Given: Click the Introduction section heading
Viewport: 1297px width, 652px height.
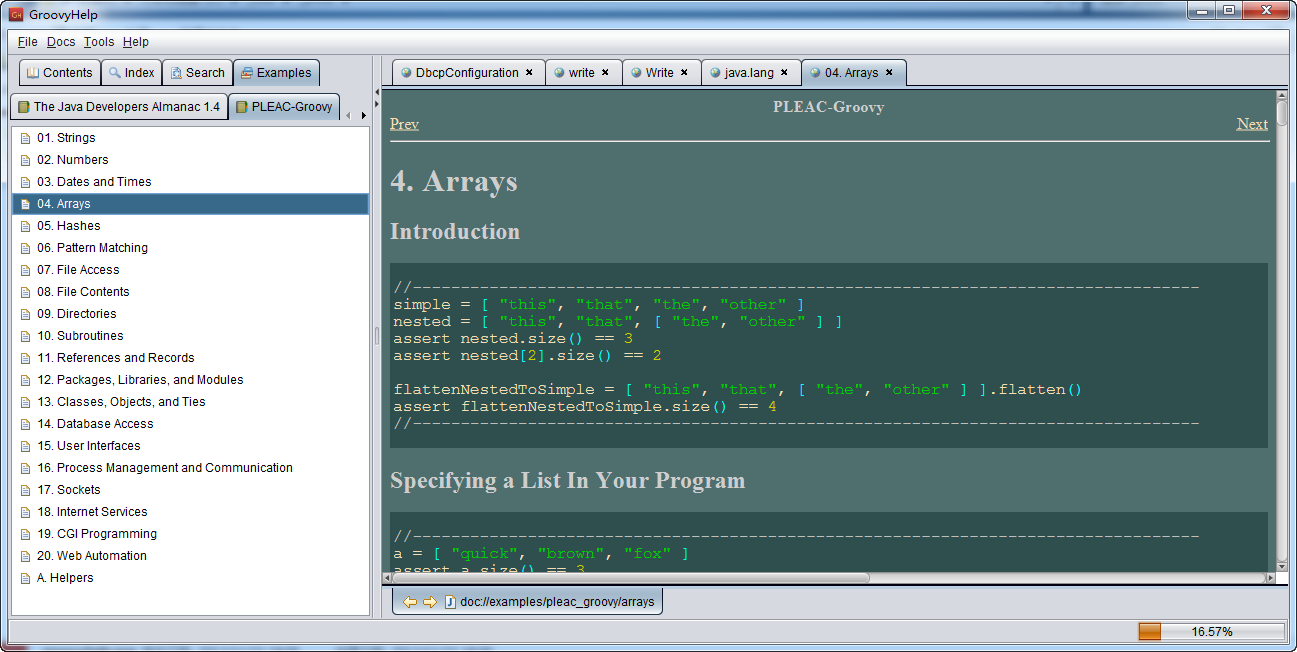Looking at the screenshot, I should (x=455, y=231).
